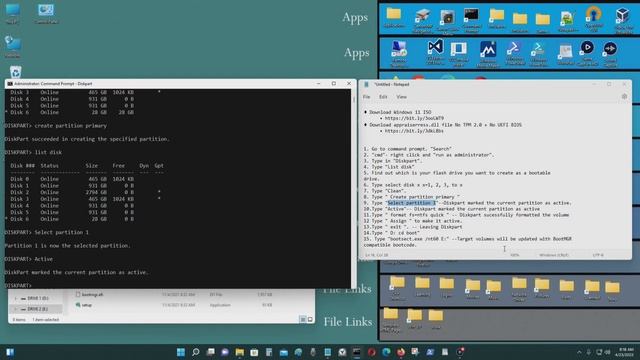Click the empty DISKPART> prompt line

pyautogui.click(x=18, y=285)
